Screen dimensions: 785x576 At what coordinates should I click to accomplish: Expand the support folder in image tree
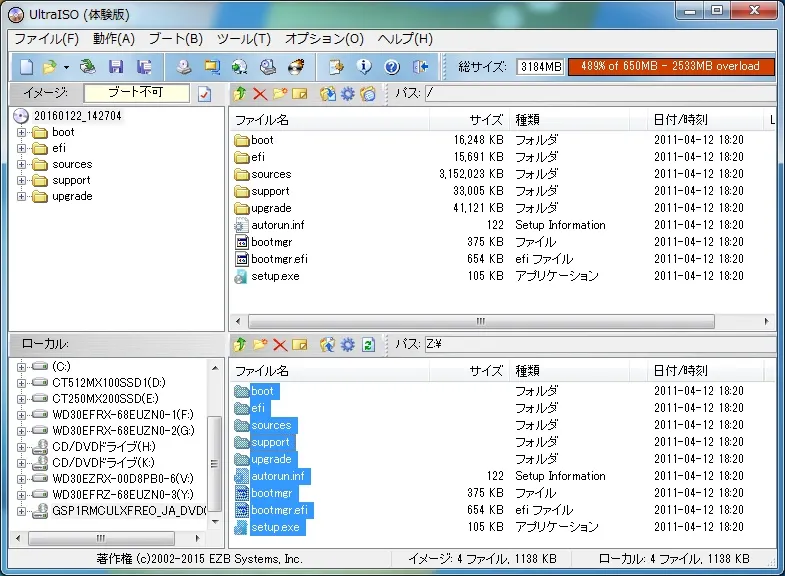tap(22, 181)
